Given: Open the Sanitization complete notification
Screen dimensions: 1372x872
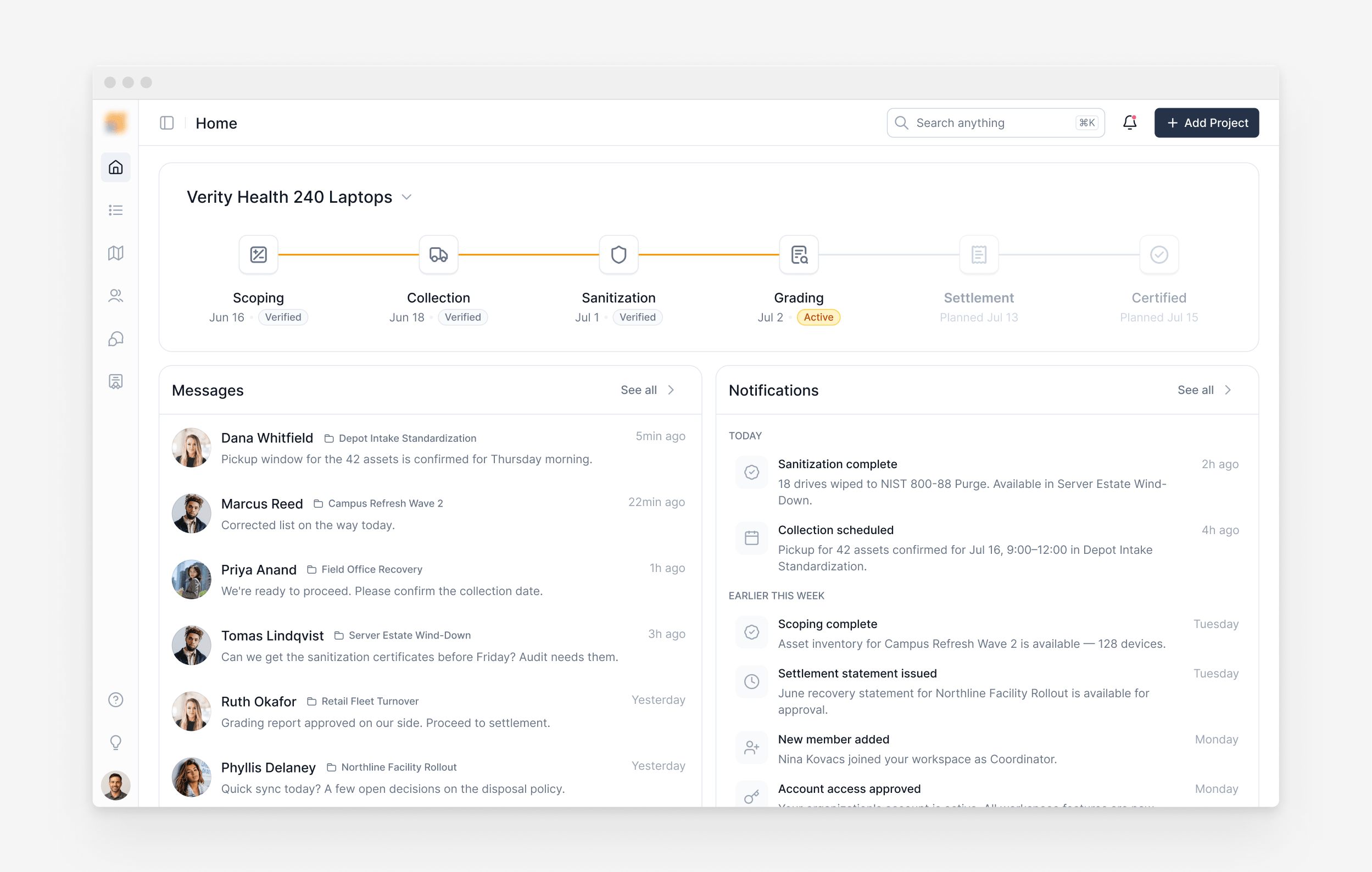Looking at the screenshot, I should coord(987,481).
